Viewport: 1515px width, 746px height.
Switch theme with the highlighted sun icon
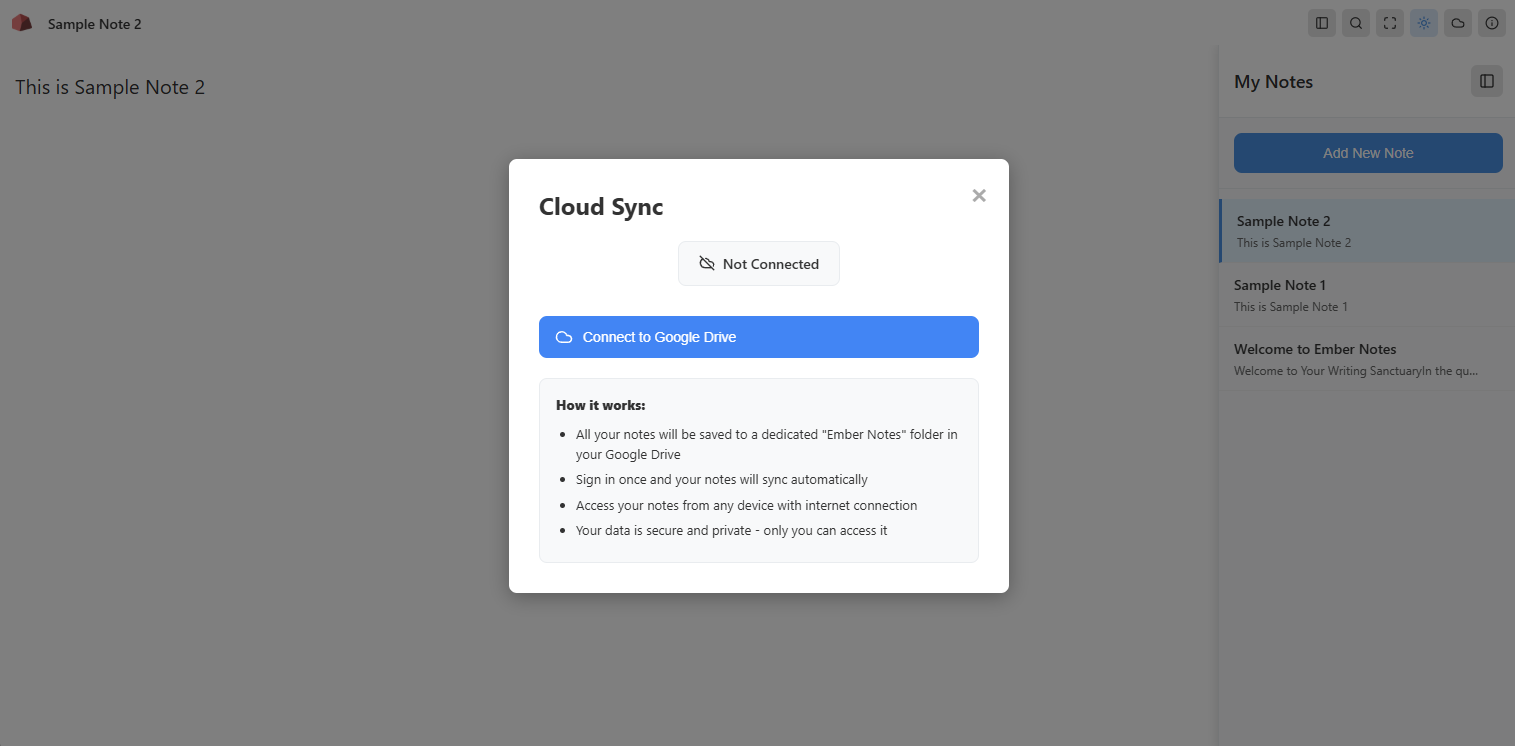[x=1423, y=22]
